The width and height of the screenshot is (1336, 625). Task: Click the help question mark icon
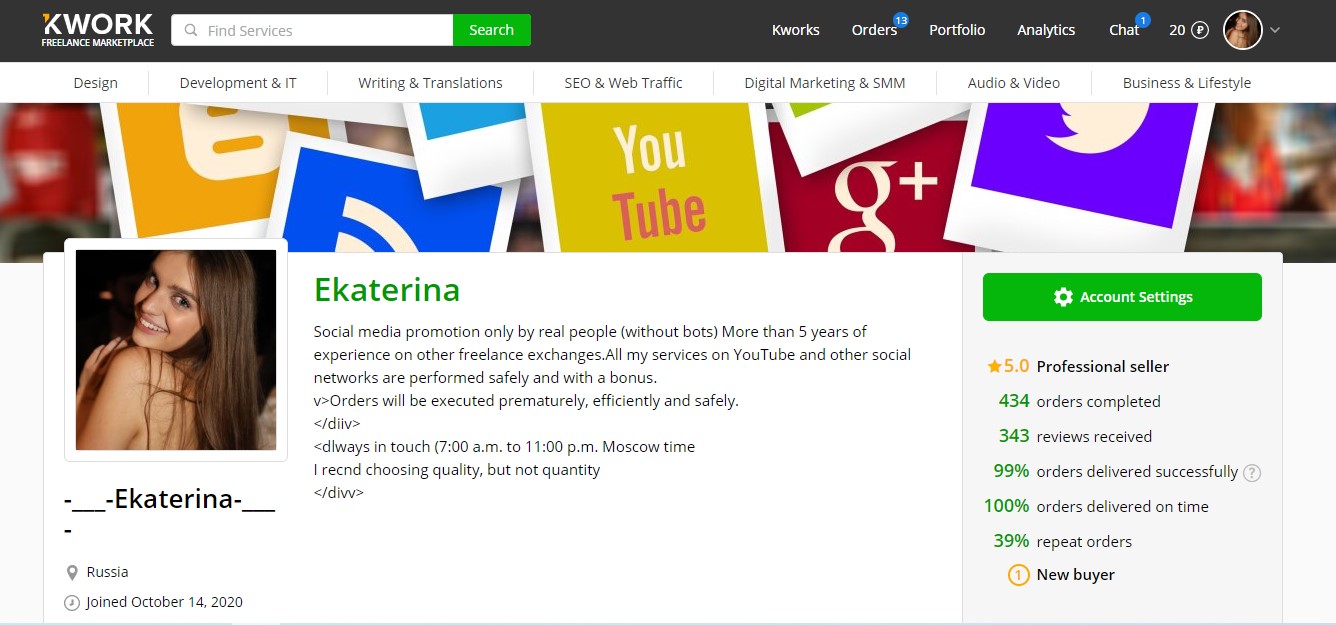click(x=1251, y=473)
